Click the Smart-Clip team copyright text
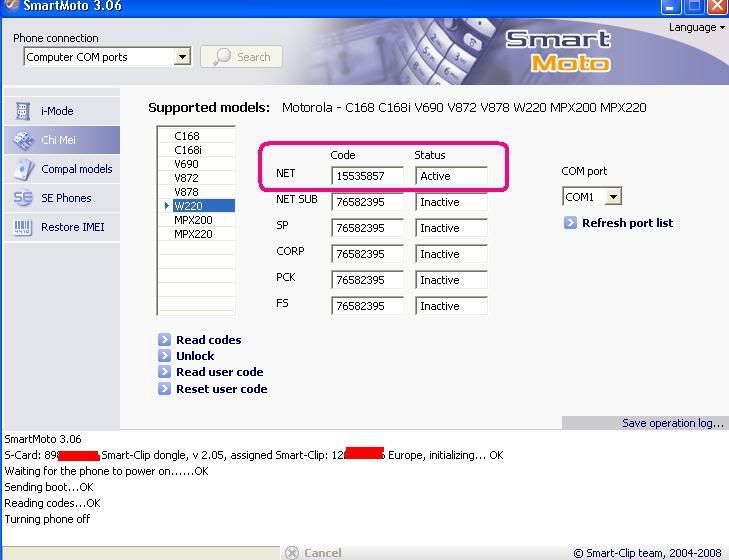This screenshot has width=729, height=560. coord(647,553)
